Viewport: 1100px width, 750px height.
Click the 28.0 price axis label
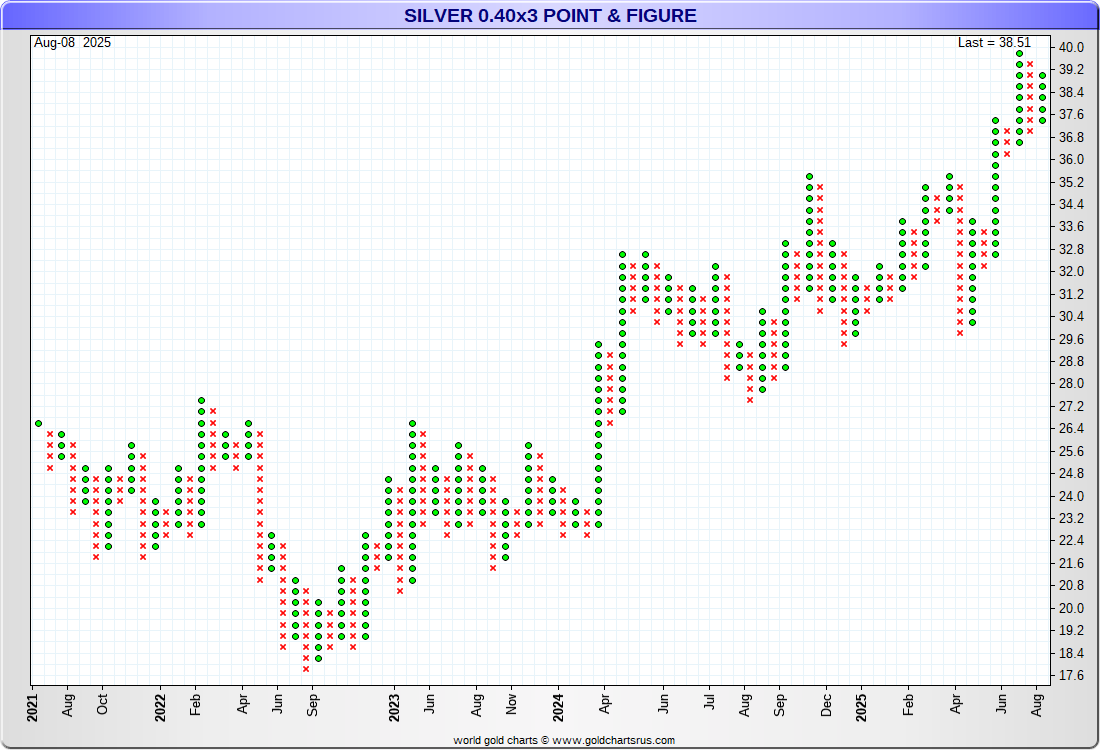tap(1071, 384)
